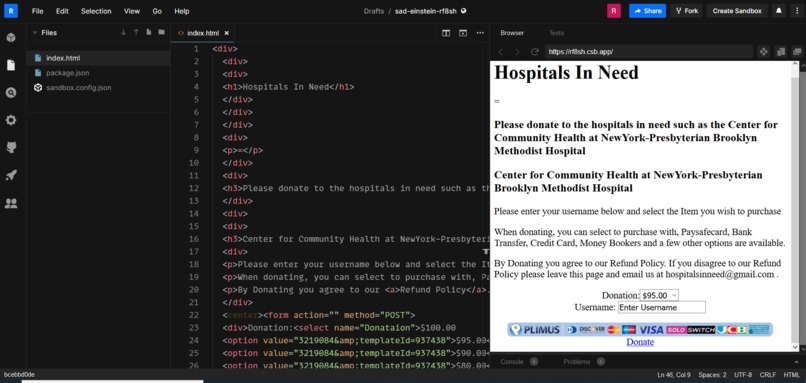Image resolution: width=806 pixels, height=383 pixels.
Task: Click the new folder icon in Files header
Action: tap(161, 32)
